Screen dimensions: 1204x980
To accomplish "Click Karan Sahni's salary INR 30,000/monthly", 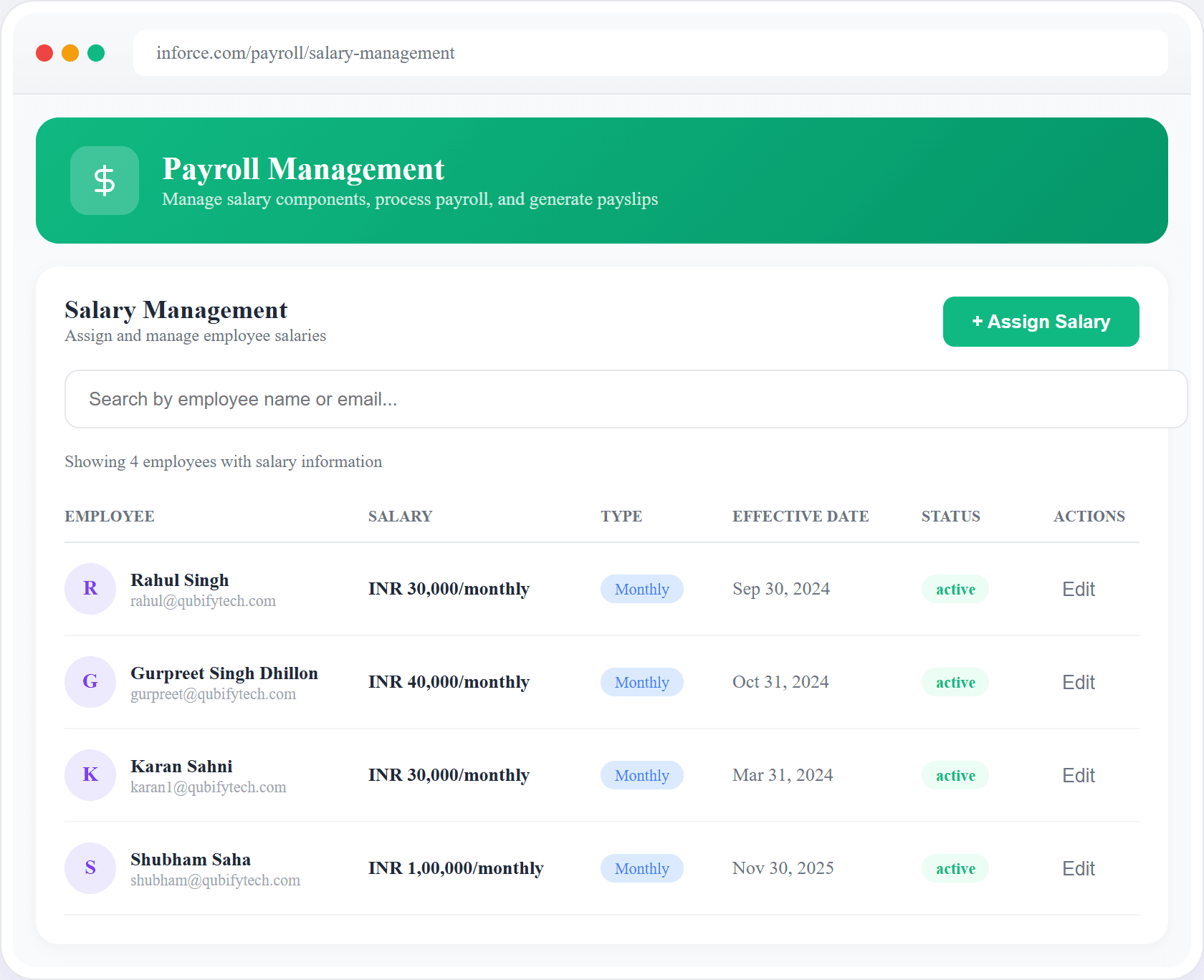I will [449, 775].
